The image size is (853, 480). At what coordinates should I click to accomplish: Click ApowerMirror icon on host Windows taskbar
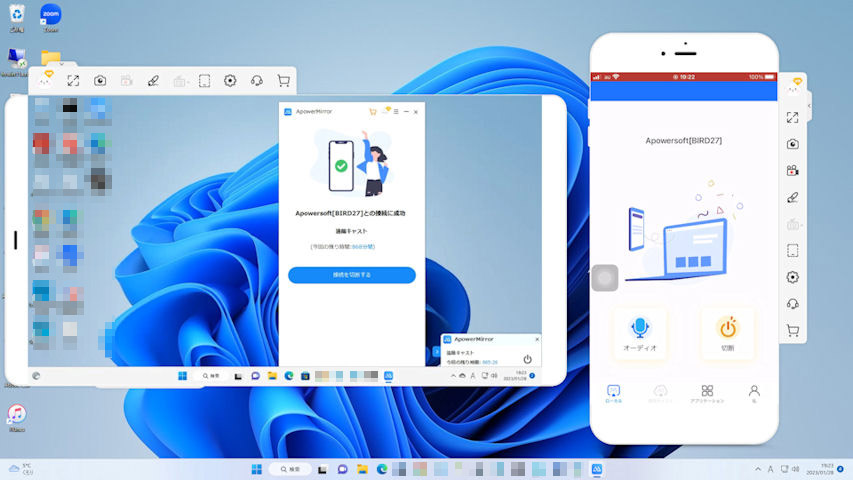pyautogui.click(x=597, y=469)
